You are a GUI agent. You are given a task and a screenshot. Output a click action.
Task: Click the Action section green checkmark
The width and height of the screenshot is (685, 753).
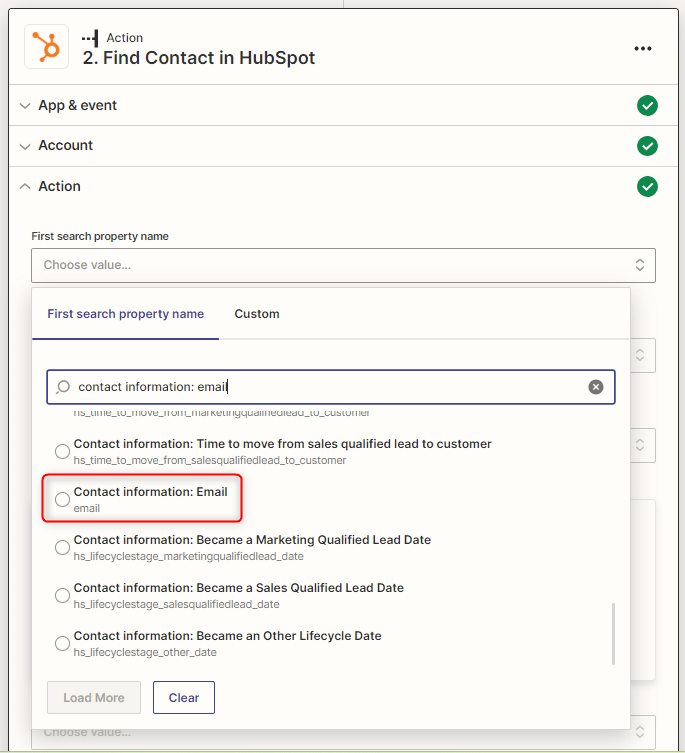[647, 186]
